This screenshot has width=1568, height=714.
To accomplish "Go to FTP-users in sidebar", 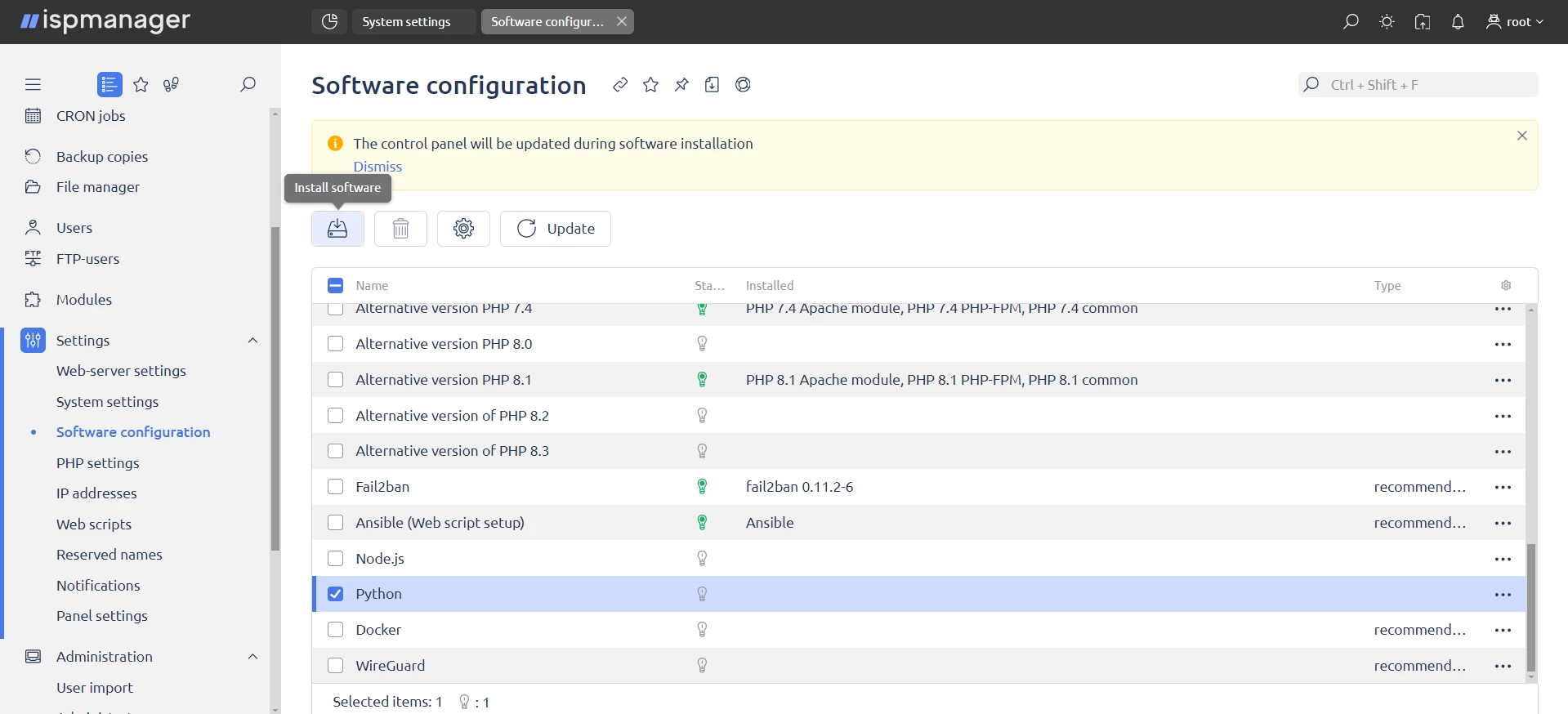I will tap(87, 259).
